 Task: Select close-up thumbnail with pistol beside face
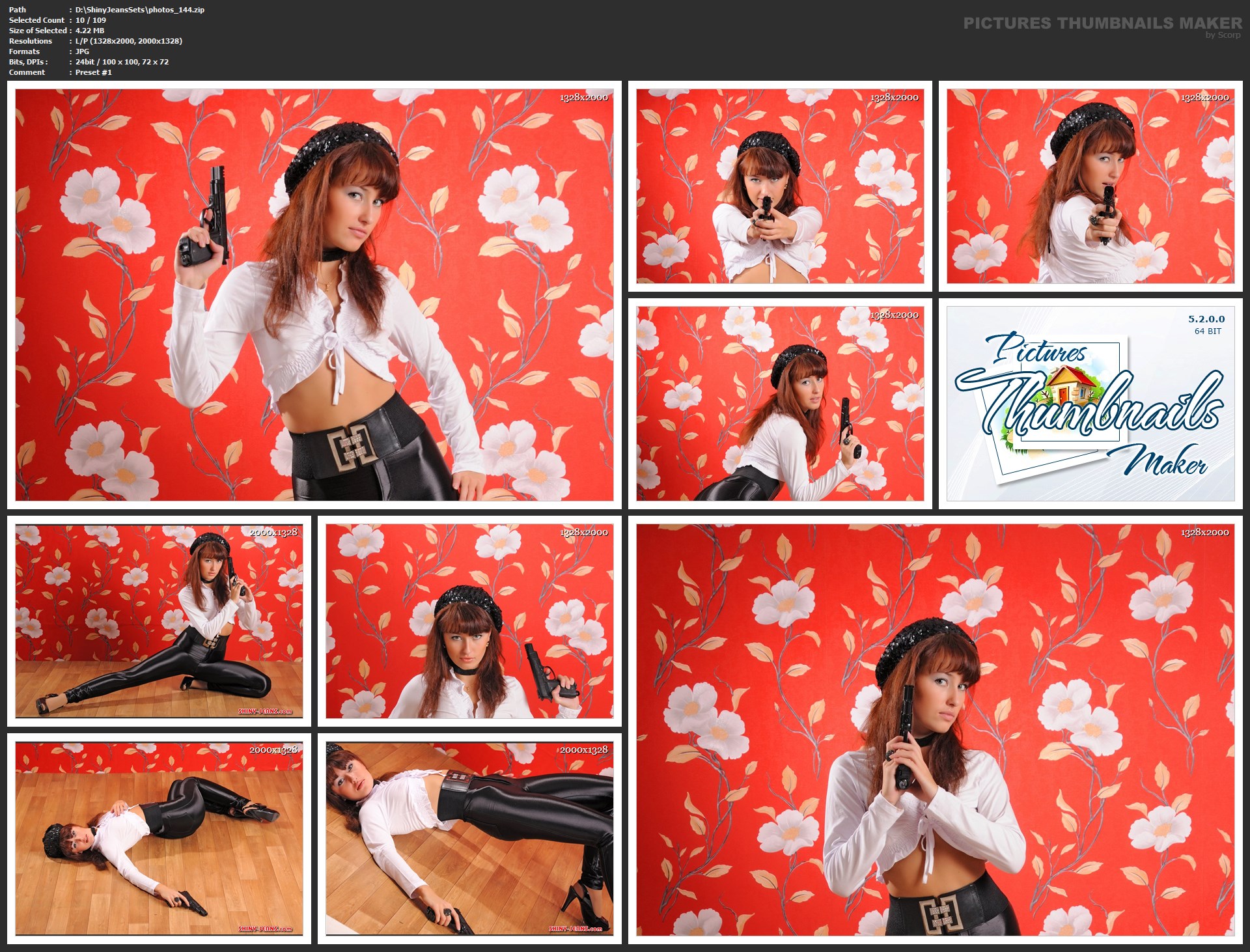pyautogui.click(x=469, y=621)
